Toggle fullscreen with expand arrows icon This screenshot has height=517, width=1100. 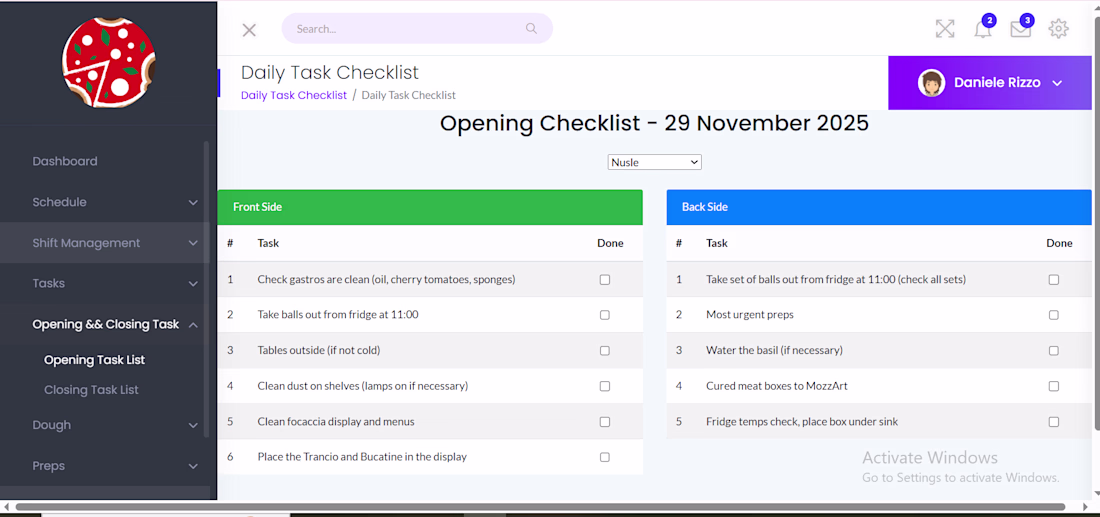(945, 29)
